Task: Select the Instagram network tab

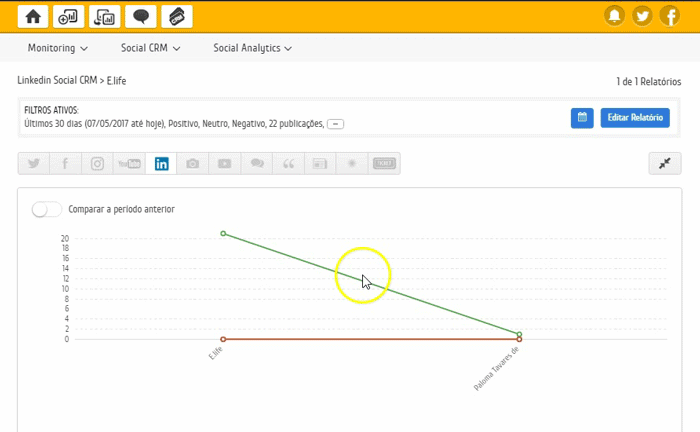Action: click(97, 164)
